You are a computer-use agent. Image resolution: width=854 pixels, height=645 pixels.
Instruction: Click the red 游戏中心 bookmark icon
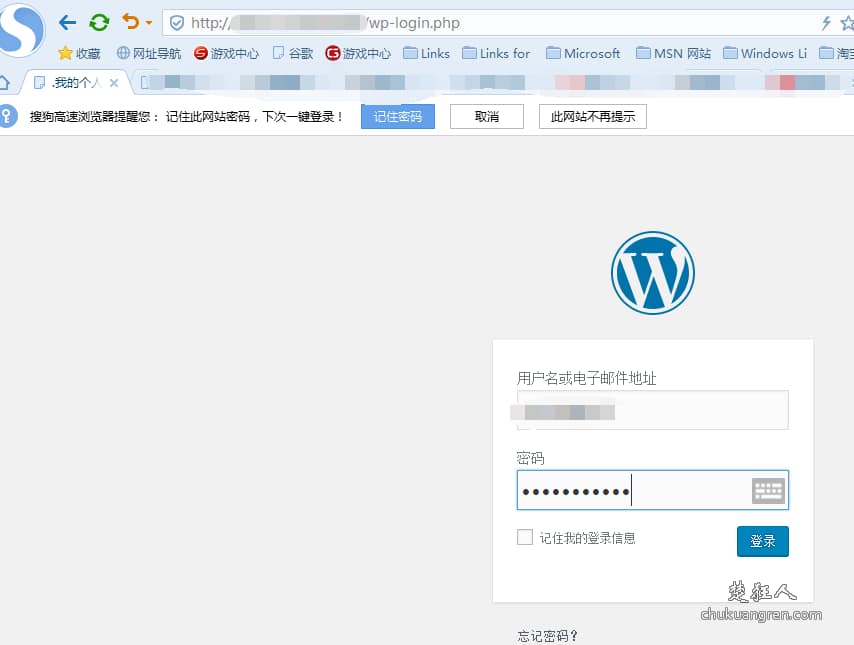[199, 53]
